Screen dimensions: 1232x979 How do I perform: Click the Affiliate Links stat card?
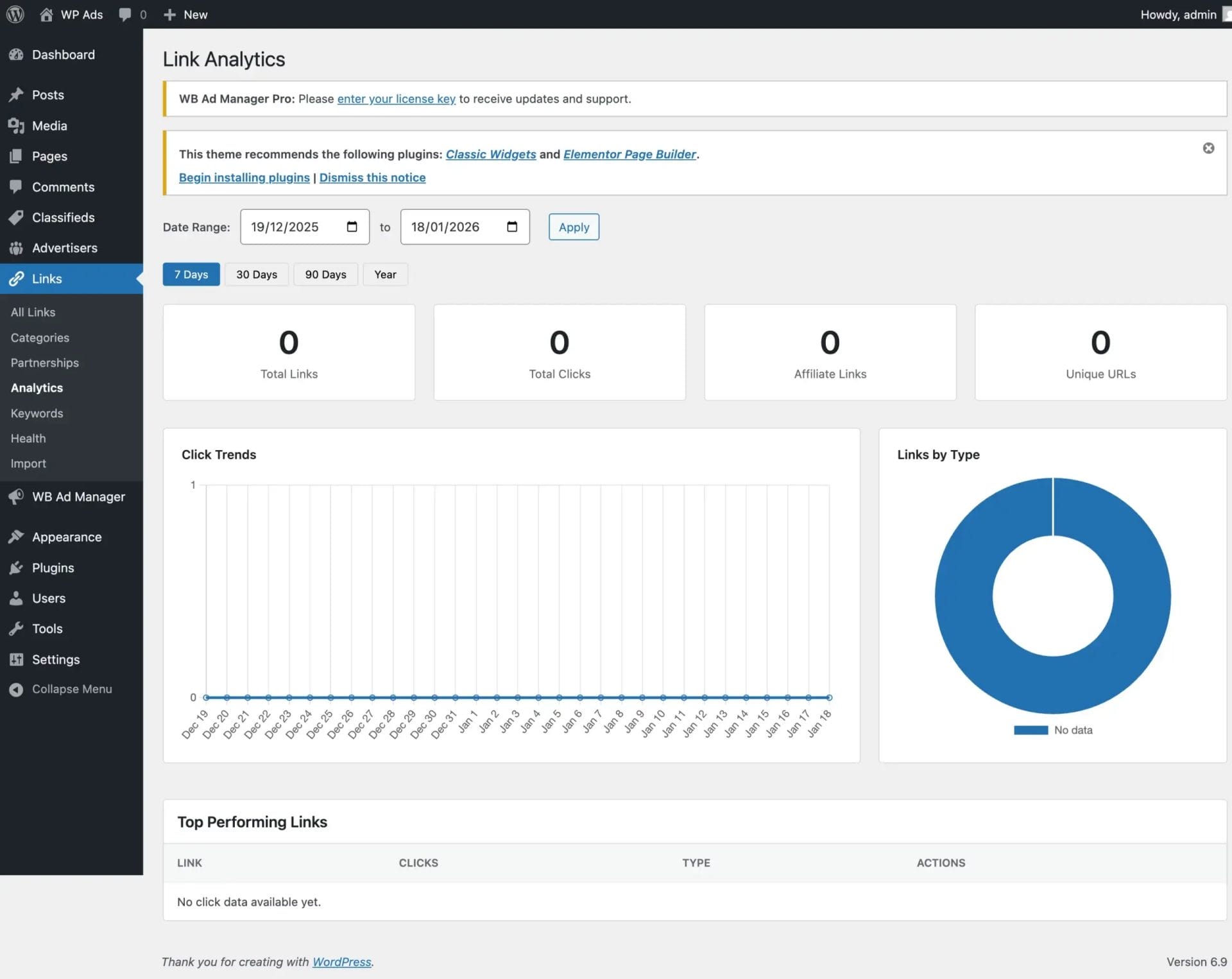[830, 352]
